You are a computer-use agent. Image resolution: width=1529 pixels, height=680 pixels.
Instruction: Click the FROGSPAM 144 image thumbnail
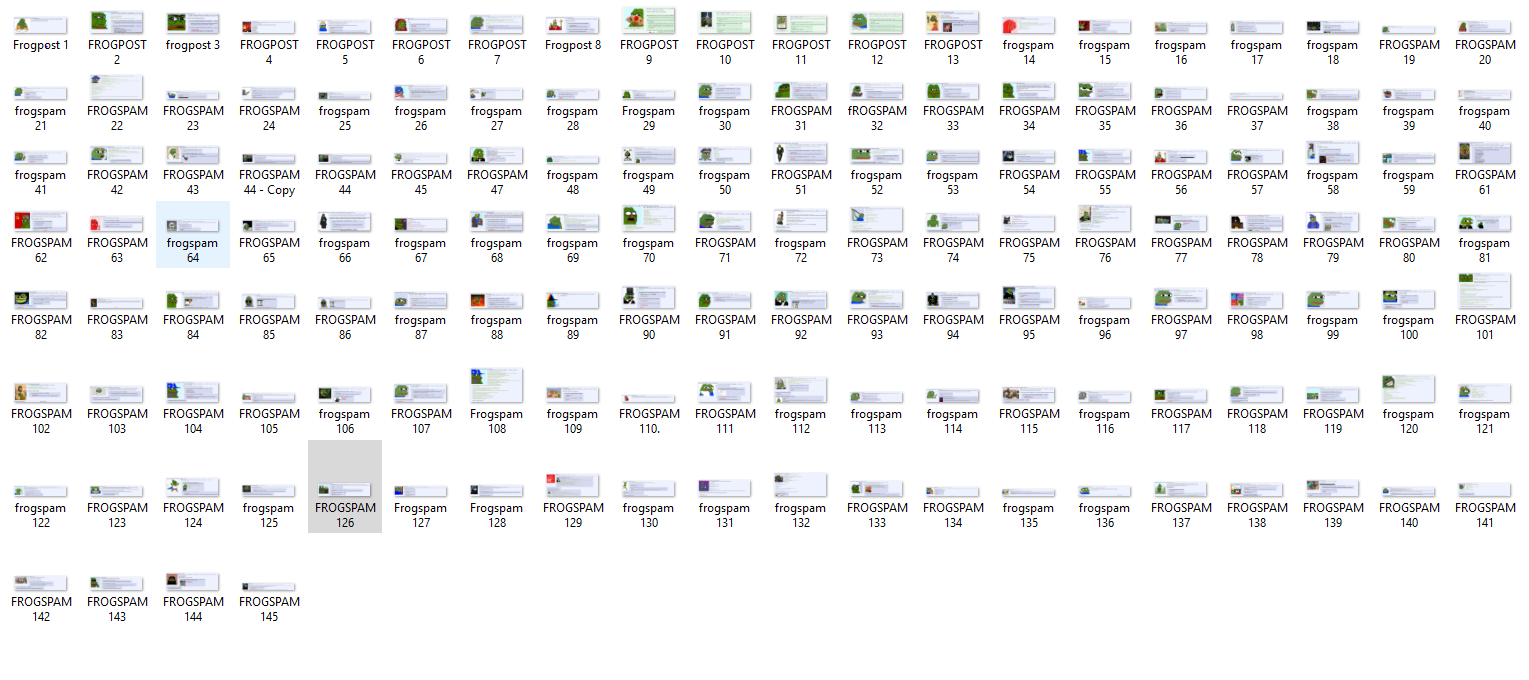pos(193,582)
